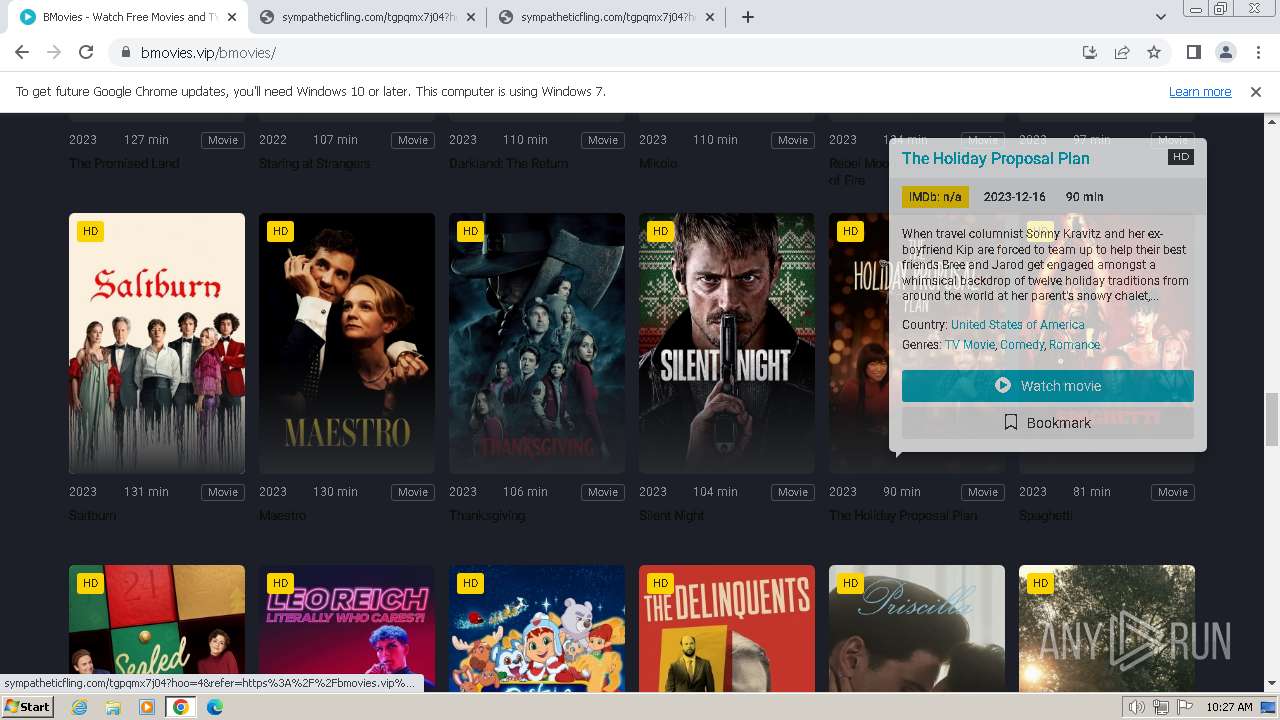Bookmark this tab with star icon
Screen dimensions: 1280x720
click(x=1154, y=52)
